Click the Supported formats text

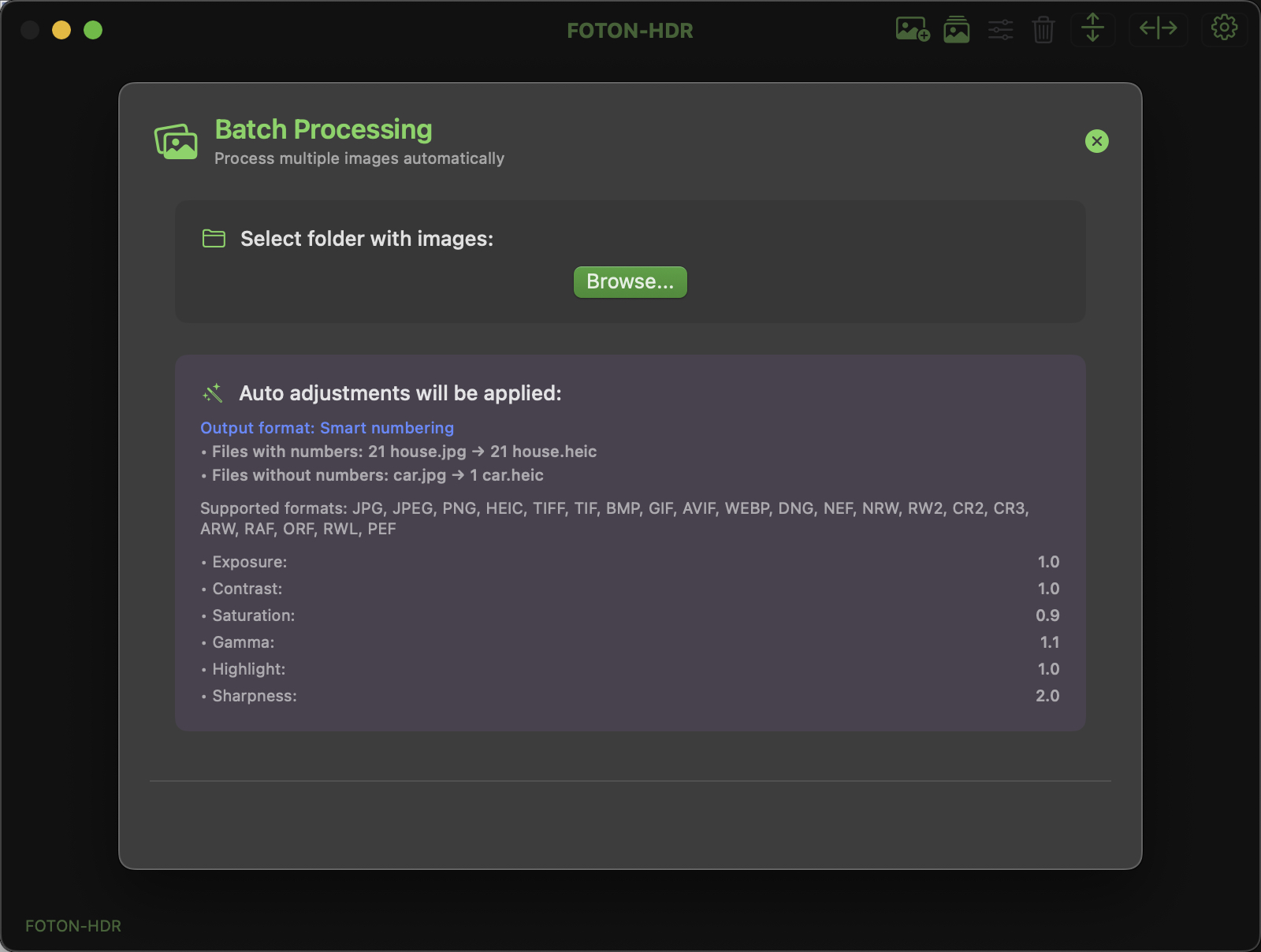[615, 519]
